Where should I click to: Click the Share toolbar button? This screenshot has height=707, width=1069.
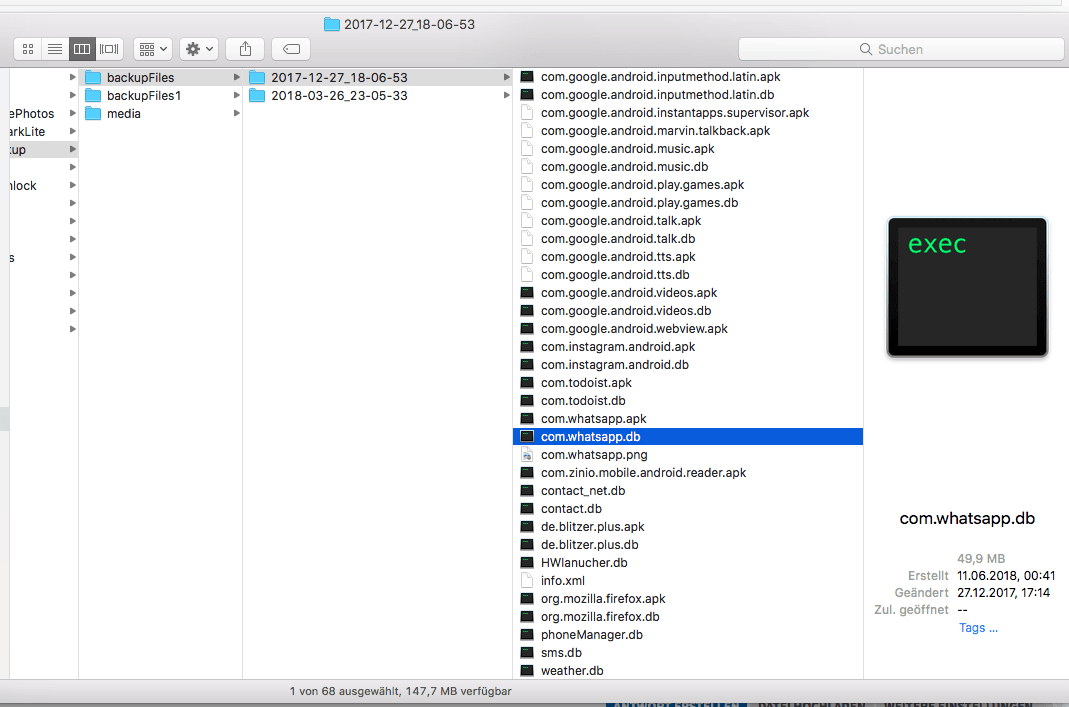pyautogui.click(x=245, y=49)
